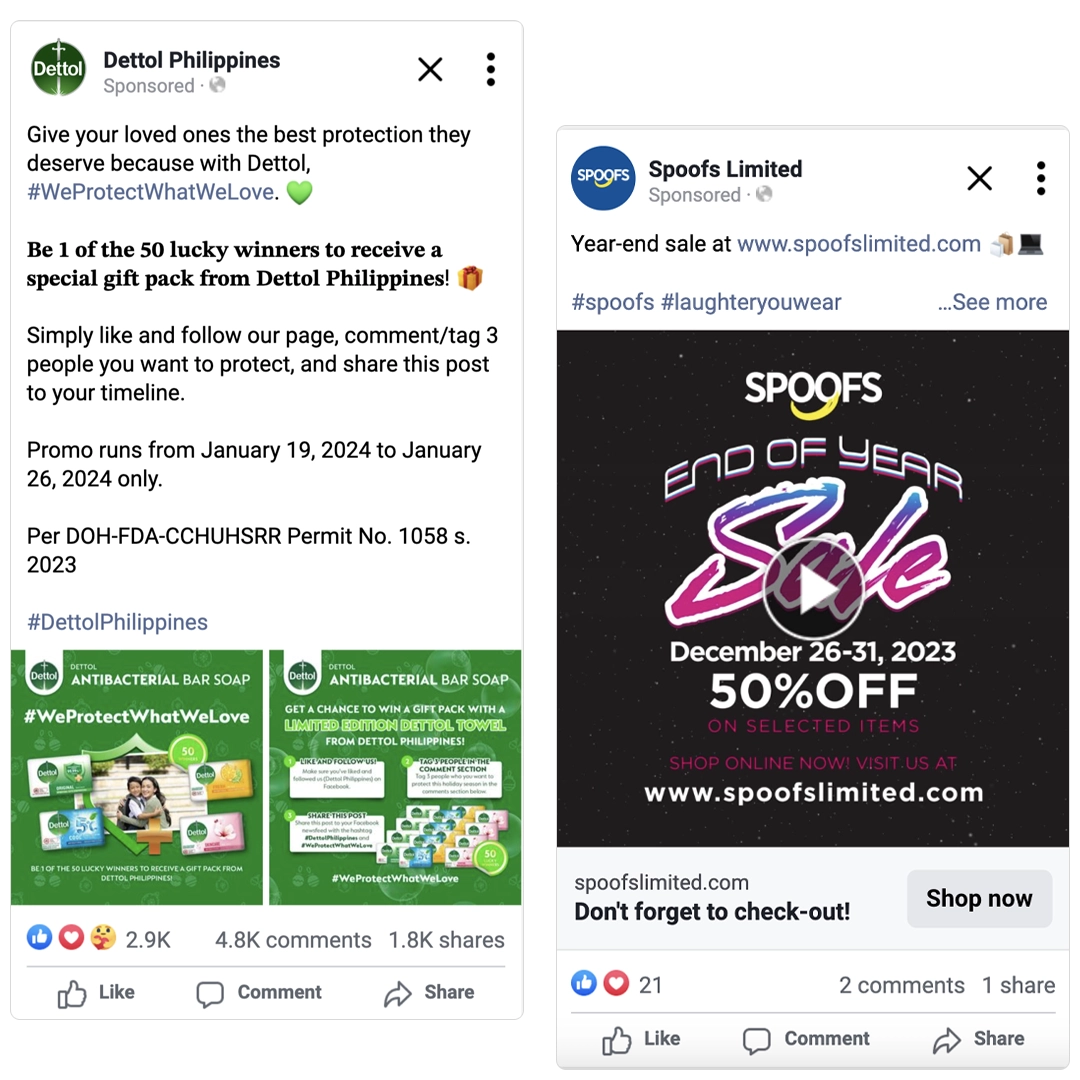Viewport: 1080px width, 1080px height.
Task: Play the Spoofs End of Year Sale video
Action: [x=813, y=589]
